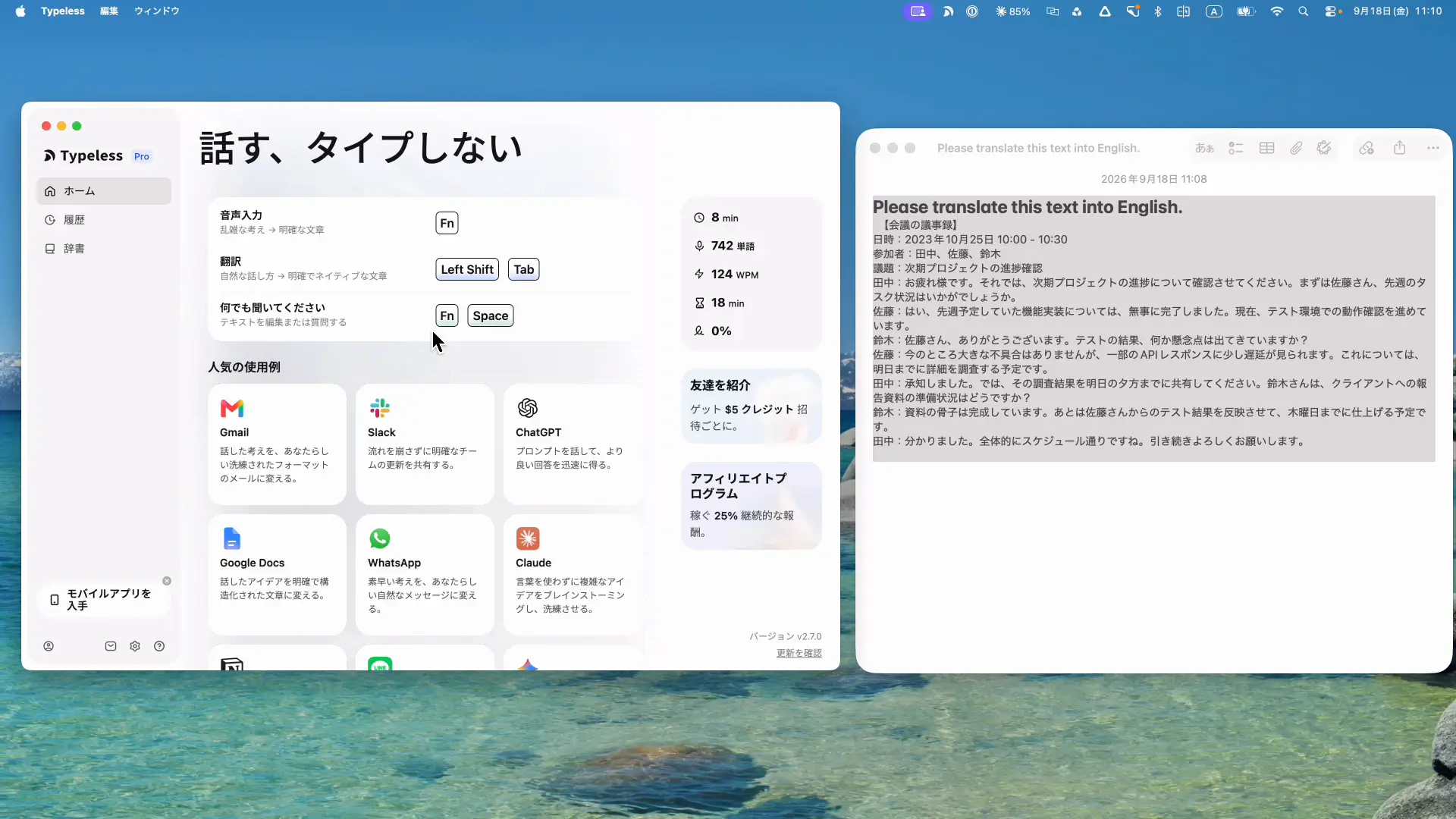Click the attachment paperclip in Notes

coord(1296,148)
